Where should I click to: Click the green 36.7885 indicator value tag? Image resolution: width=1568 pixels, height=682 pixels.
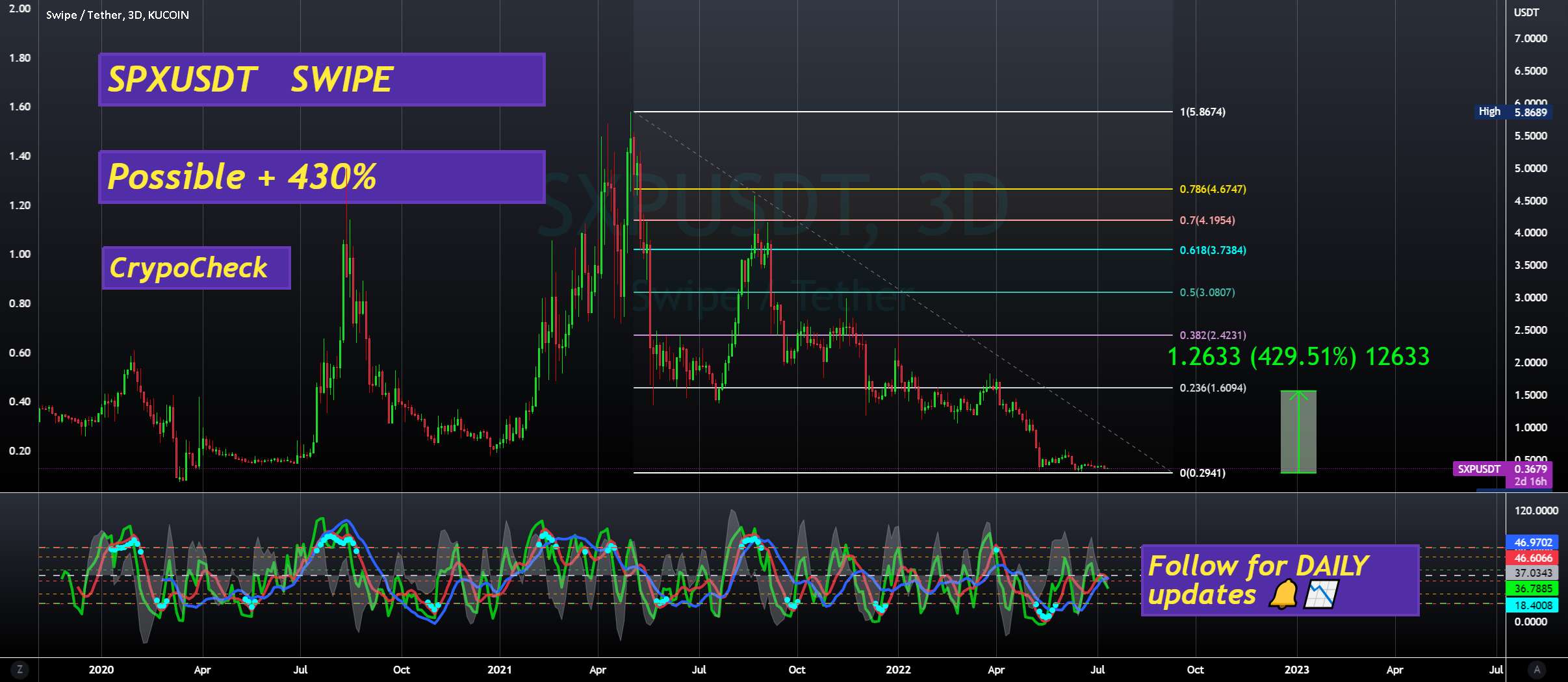(x=1533, y=588)
